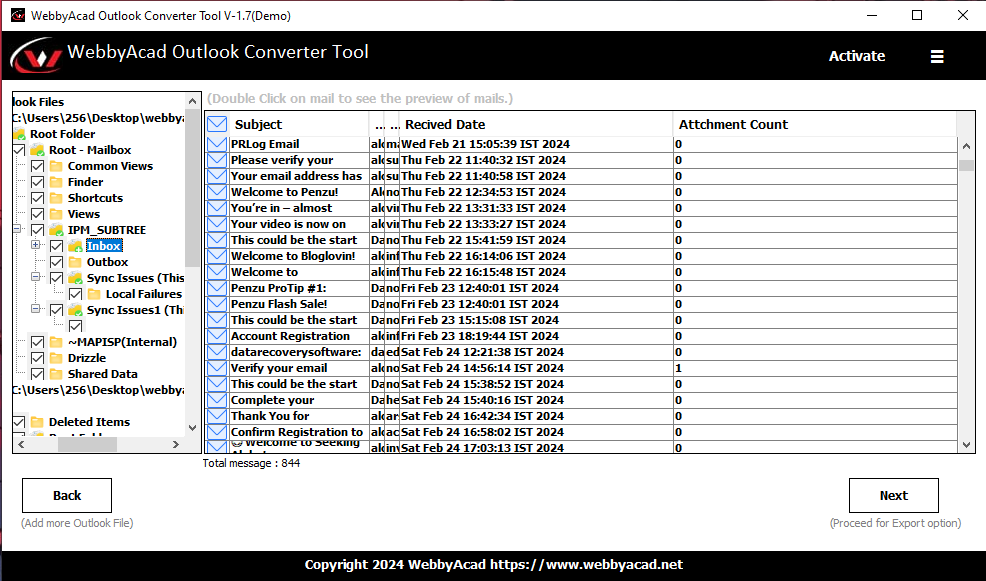Click the folder tree horizontal scrollbar thumb
Image resolution: width=986 pixels, height=581 pixels.
87,445
